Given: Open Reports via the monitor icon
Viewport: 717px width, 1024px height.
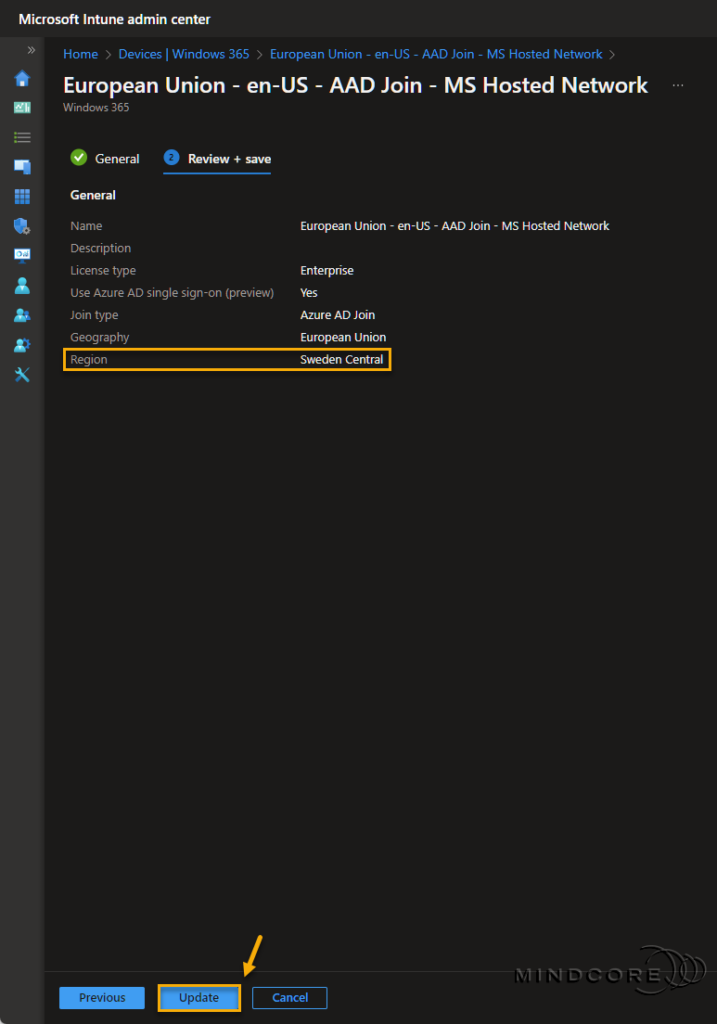Looking at the screenshot, I should pyautogui.click(x=21, y=254).
